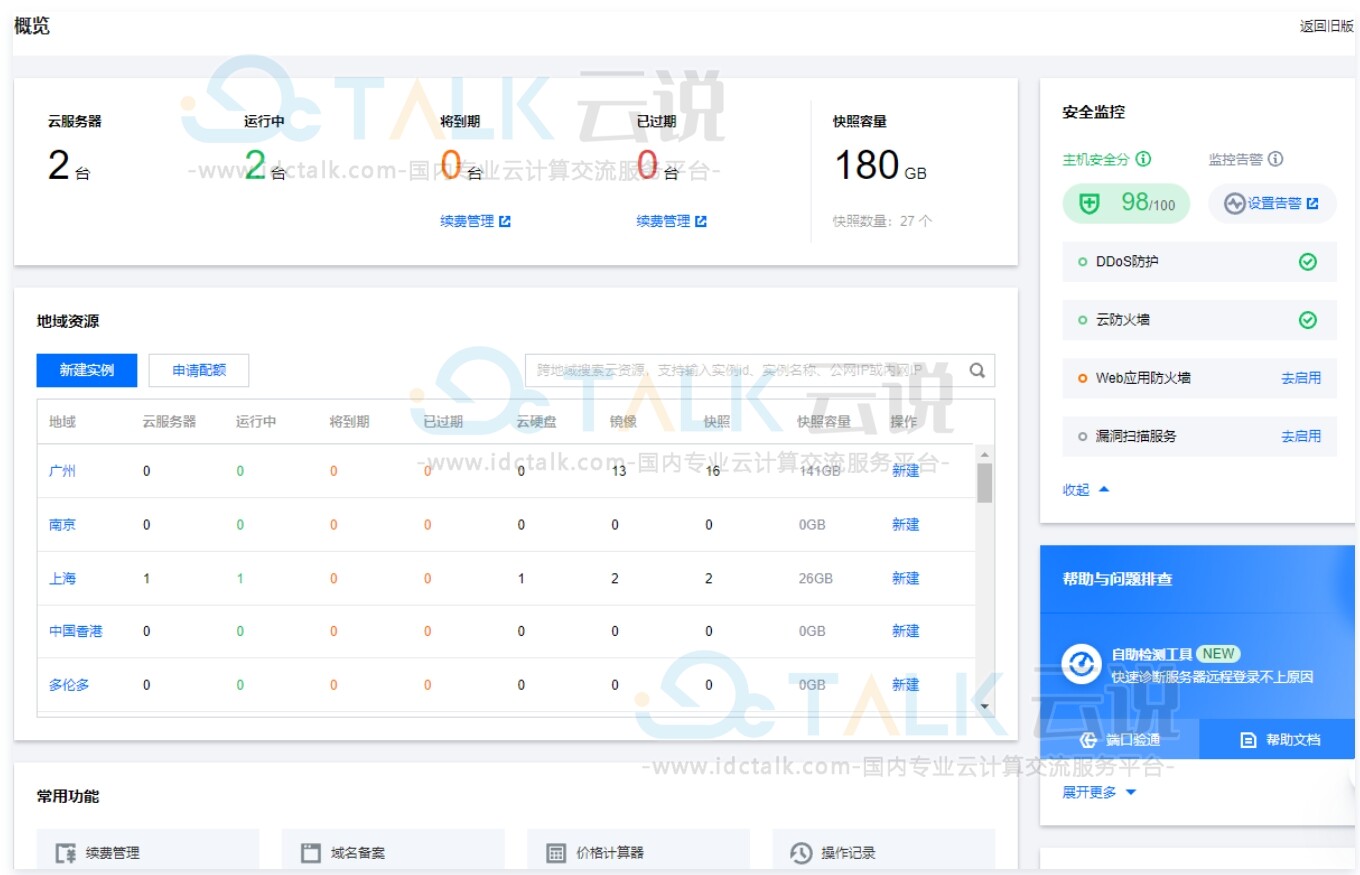Click the 申请配额 button
1360x875 pixels.
pos(199,370)
